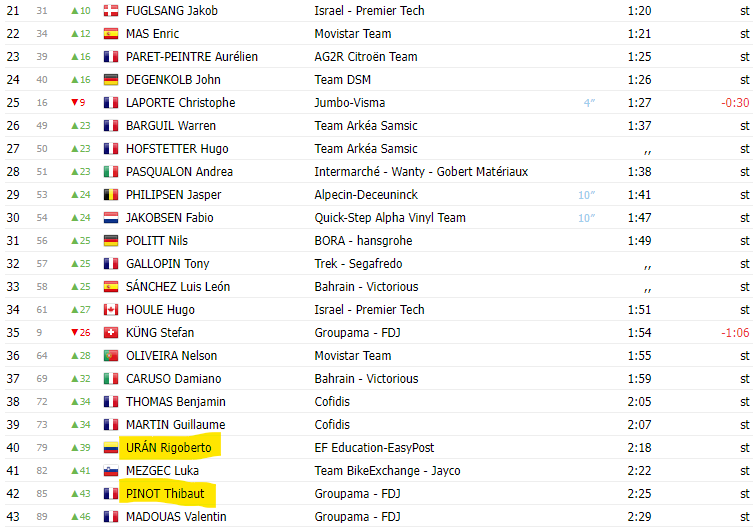This screenshot has width=756, height=527.
Task: Open rider profile of URÁN Rigoberto
Action: tap(169, 448)
